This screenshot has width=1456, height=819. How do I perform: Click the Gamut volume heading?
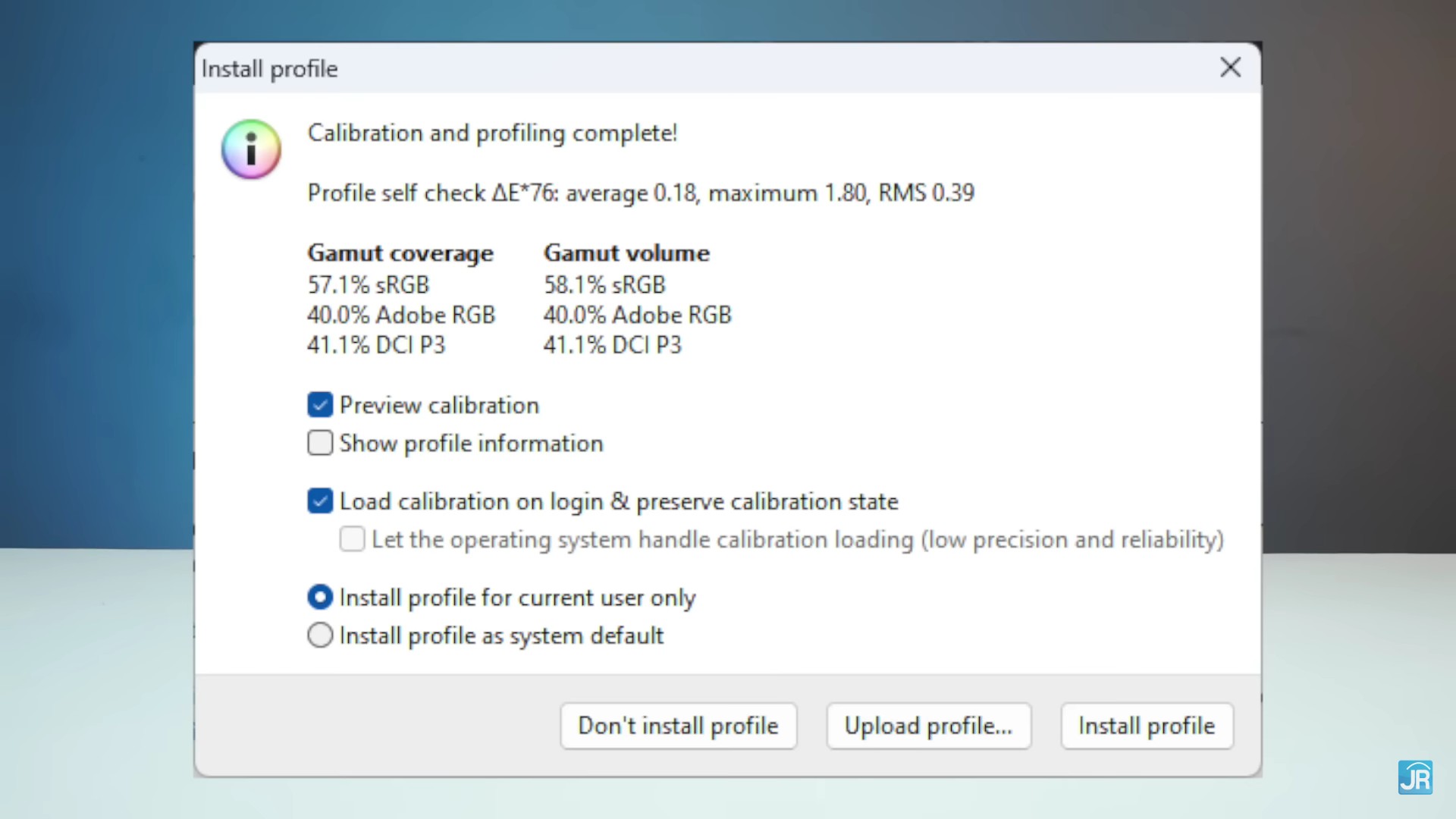coord(626,253)
